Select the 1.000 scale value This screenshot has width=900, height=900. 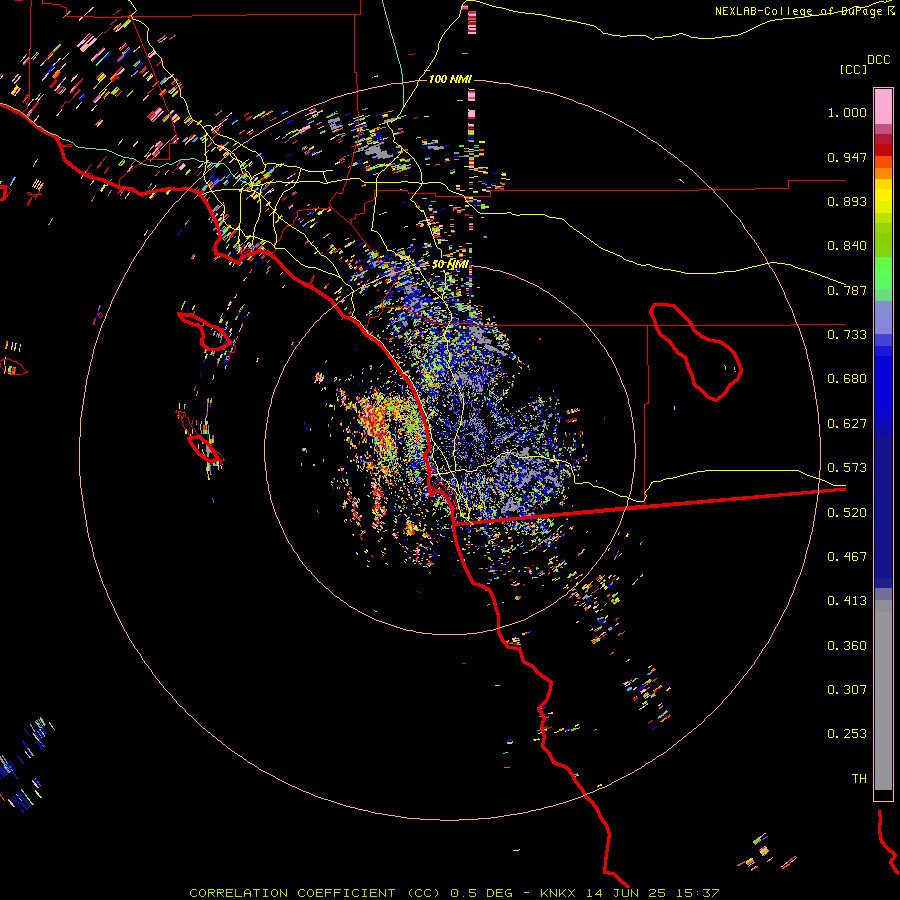point(847,112)
